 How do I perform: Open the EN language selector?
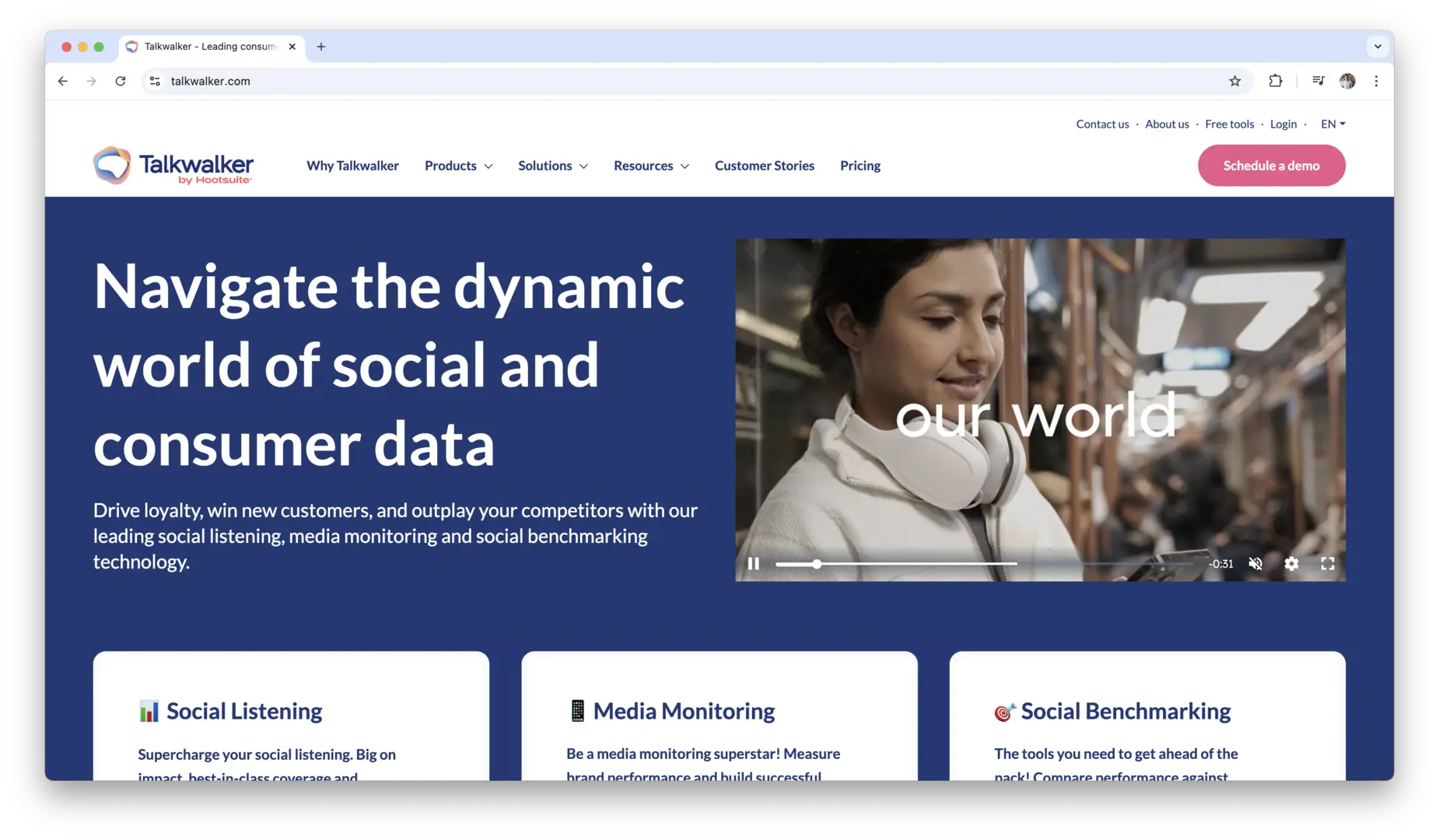[1332, 124]
